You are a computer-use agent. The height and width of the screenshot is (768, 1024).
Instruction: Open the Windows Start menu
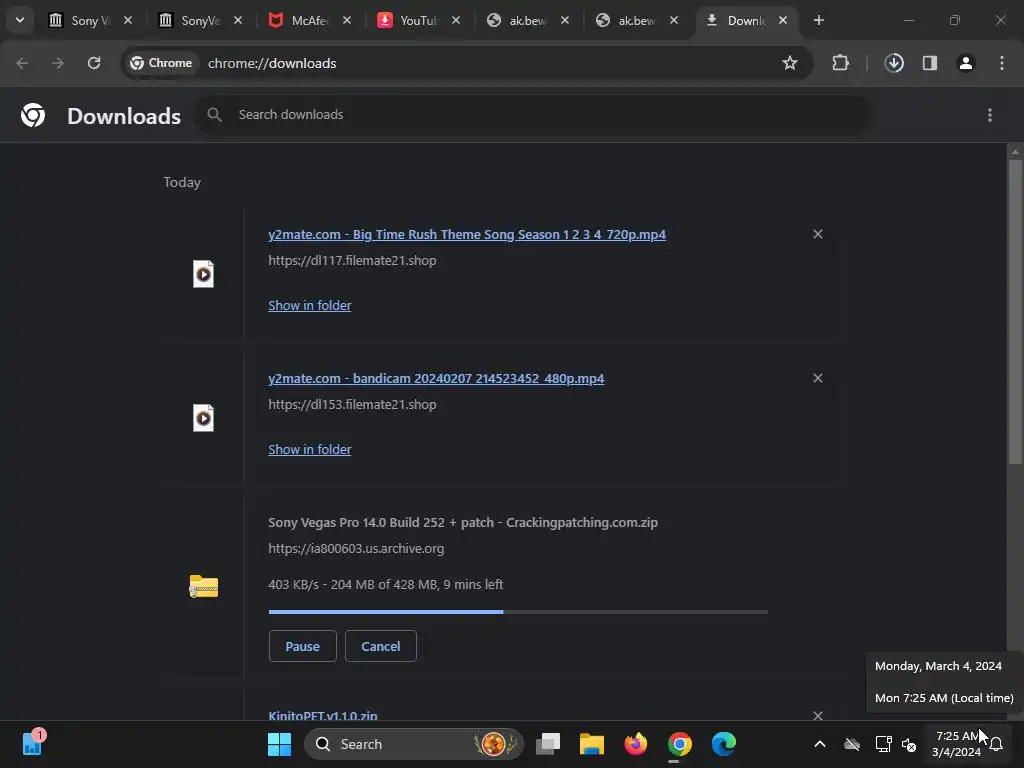[280, 744]
